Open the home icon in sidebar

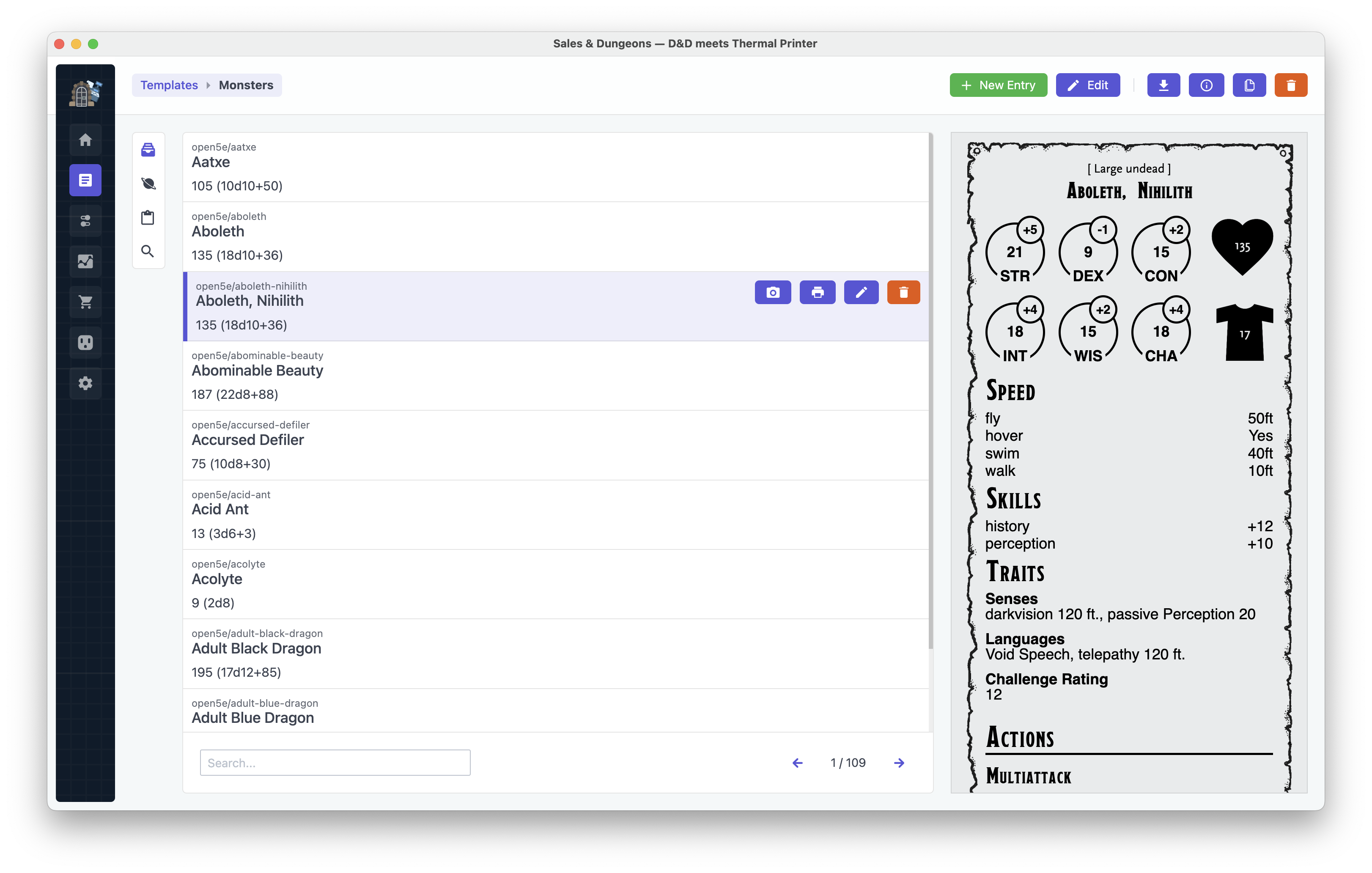point(85,140)
